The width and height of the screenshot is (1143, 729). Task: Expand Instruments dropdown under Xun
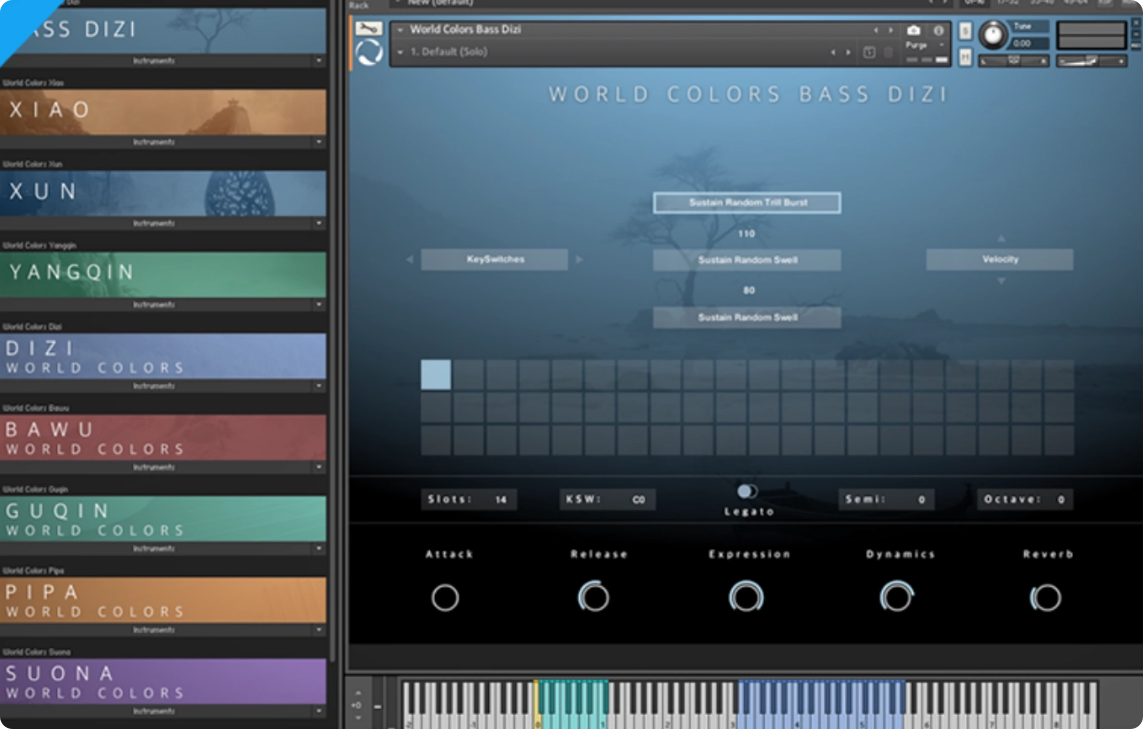click(x=319, y=223)
